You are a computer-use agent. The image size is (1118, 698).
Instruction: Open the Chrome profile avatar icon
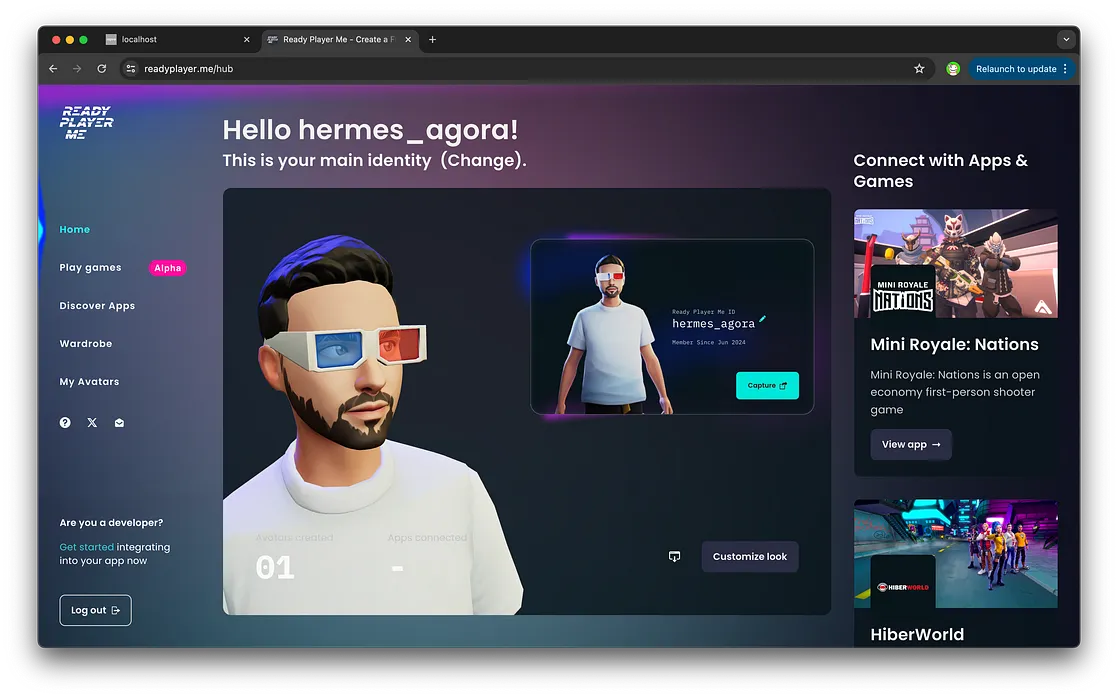[x=953, y=68]
